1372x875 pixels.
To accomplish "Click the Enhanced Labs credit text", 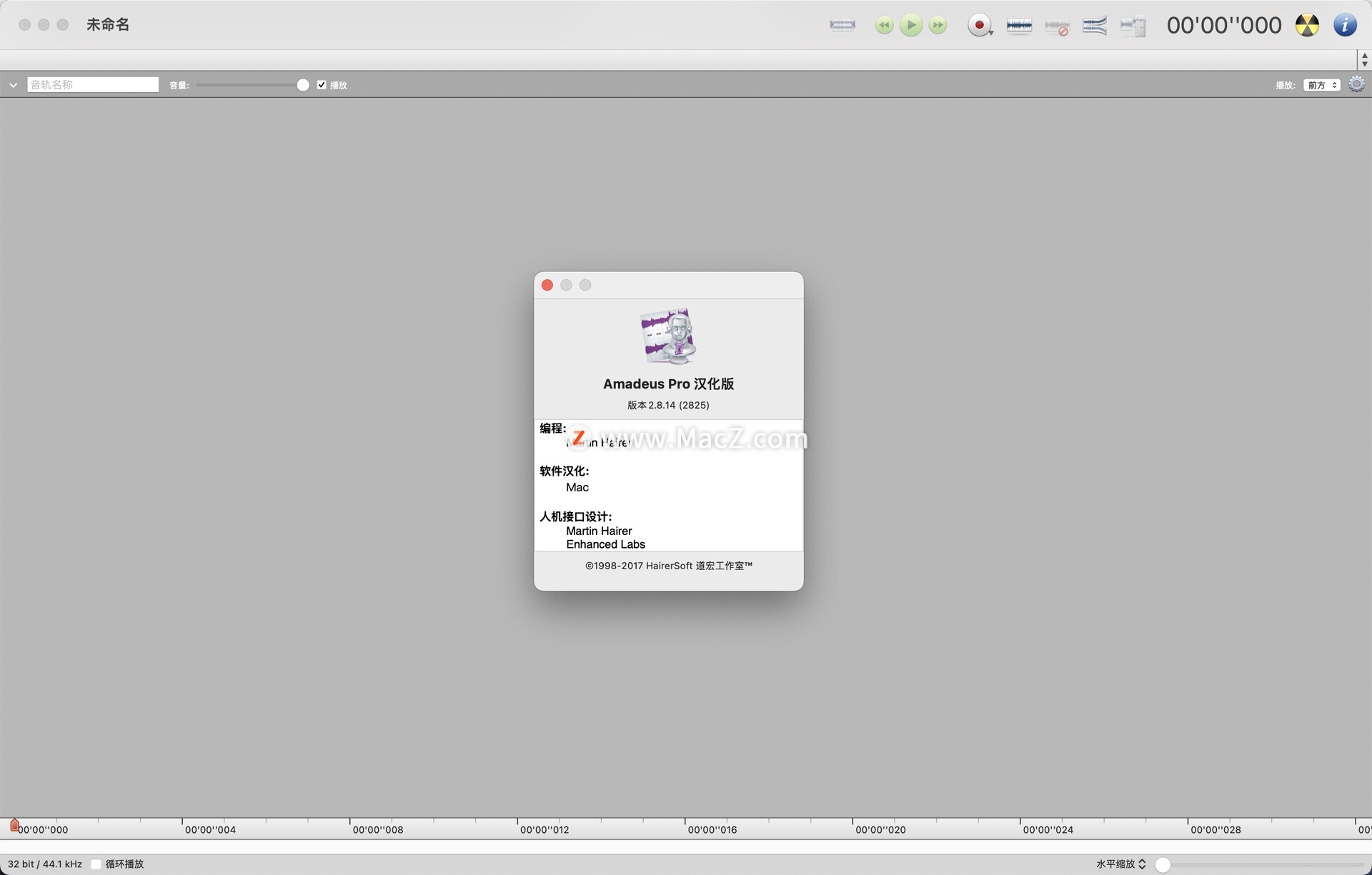I will pyautogui.click(x=605, y=544).
